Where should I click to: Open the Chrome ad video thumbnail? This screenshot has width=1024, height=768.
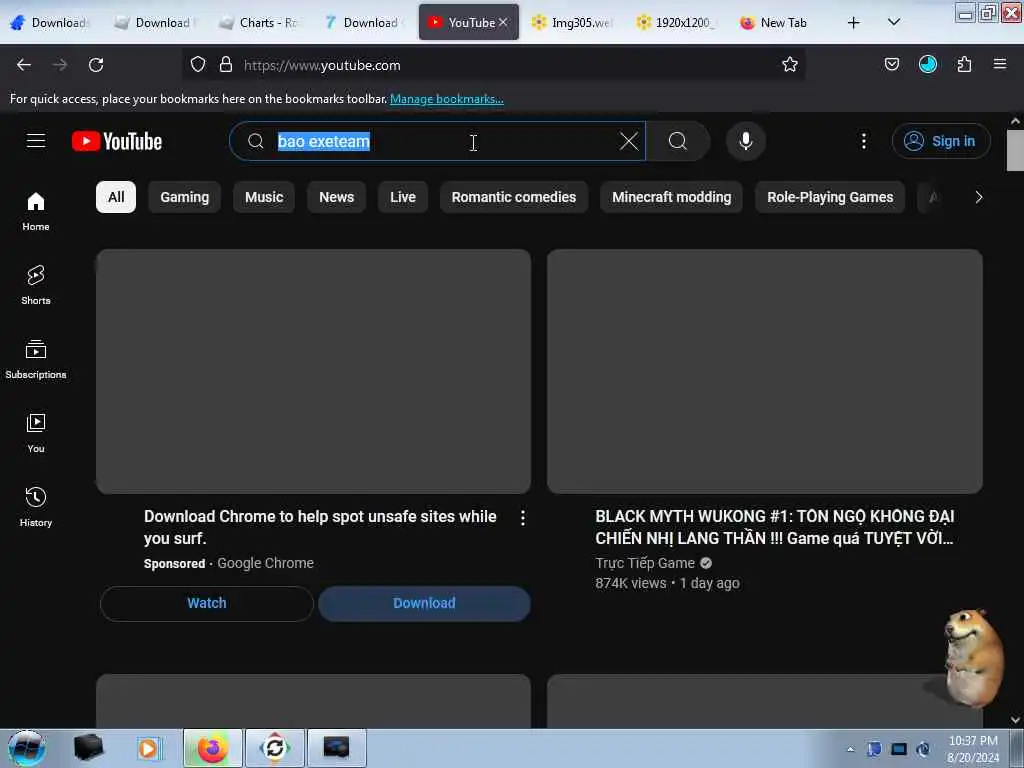tap(313, 371)
